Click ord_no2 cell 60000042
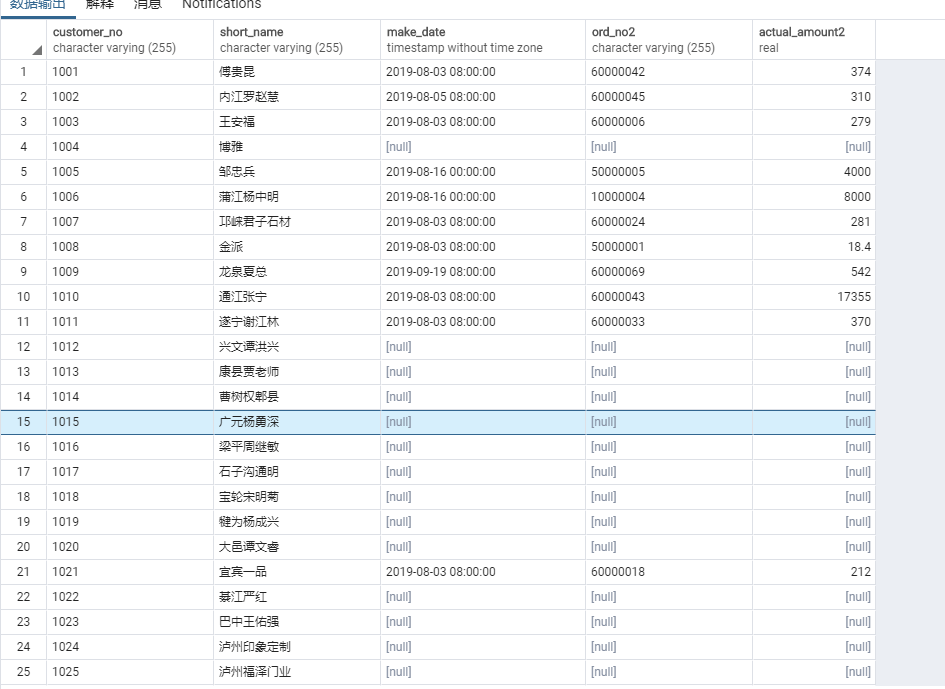This screenshot has width=945, height=689. tap(669, 72)
